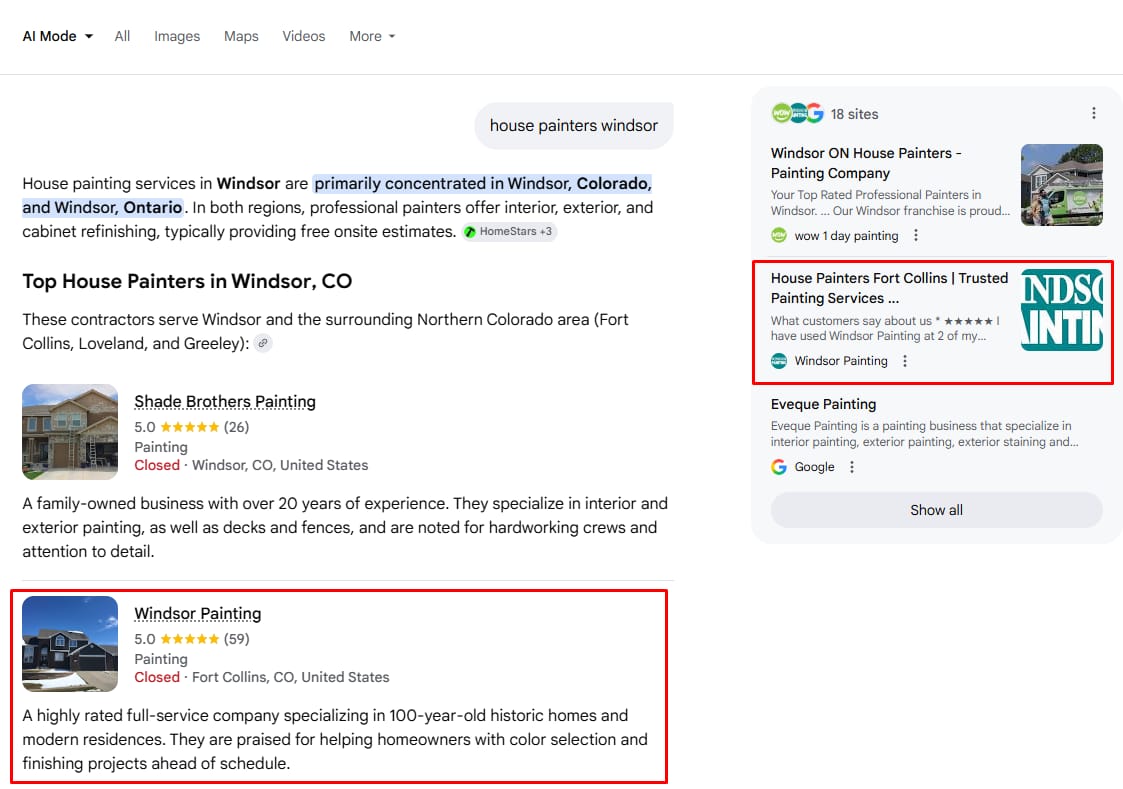Click the highlighted 'primarily concentrated in Windsor, Colorado' text
This screenshot has width=1123, height=789.
click(483, 184)
